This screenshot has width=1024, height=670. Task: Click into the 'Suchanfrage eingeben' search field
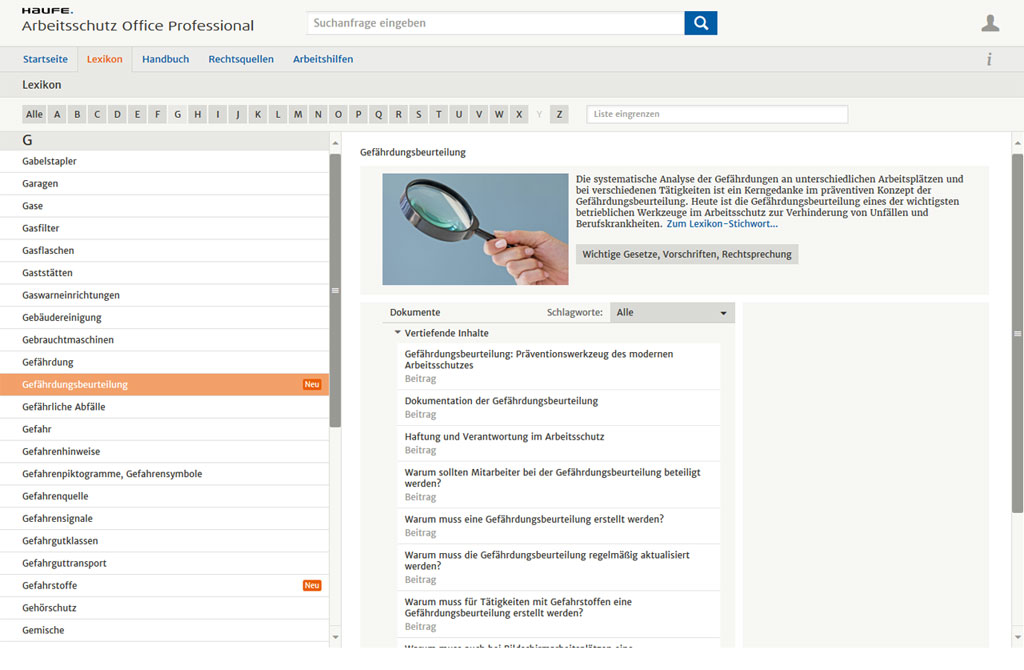coord(496,23)
